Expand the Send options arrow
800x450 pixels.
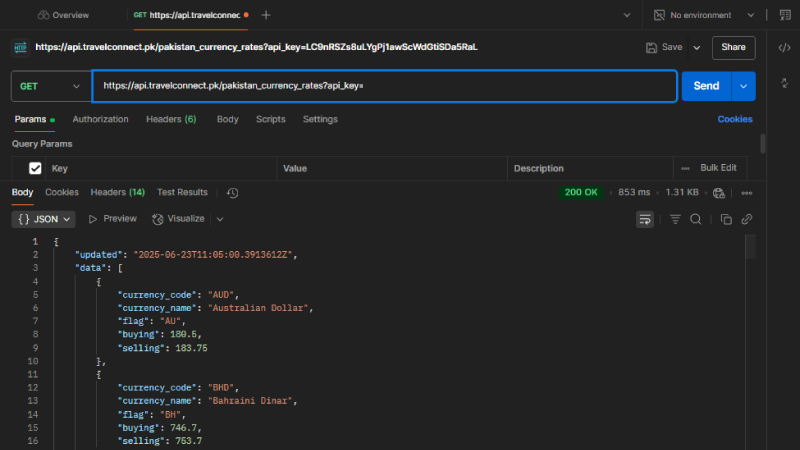pyautogui.click(x=743, y=86)
